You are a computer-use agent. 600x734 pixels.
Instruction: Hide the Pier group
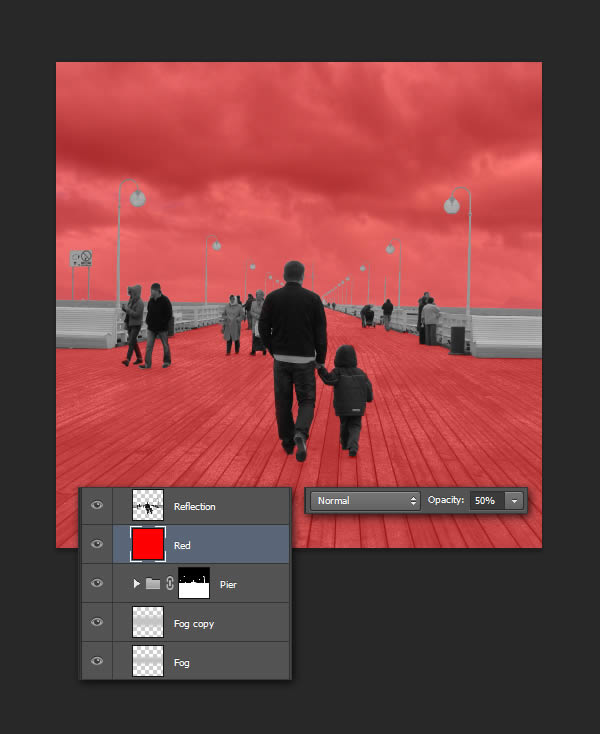[97, 583]
